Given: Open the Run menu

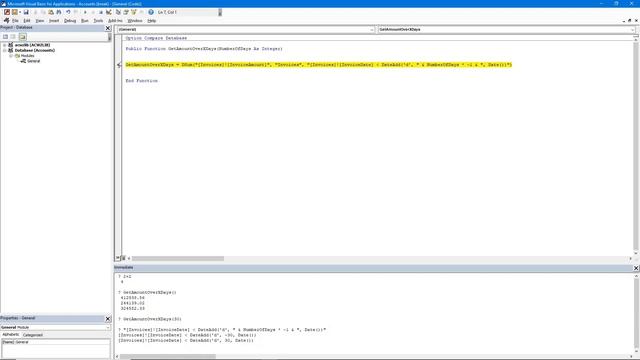Looking at the screenshot, I should coord(84,20).
